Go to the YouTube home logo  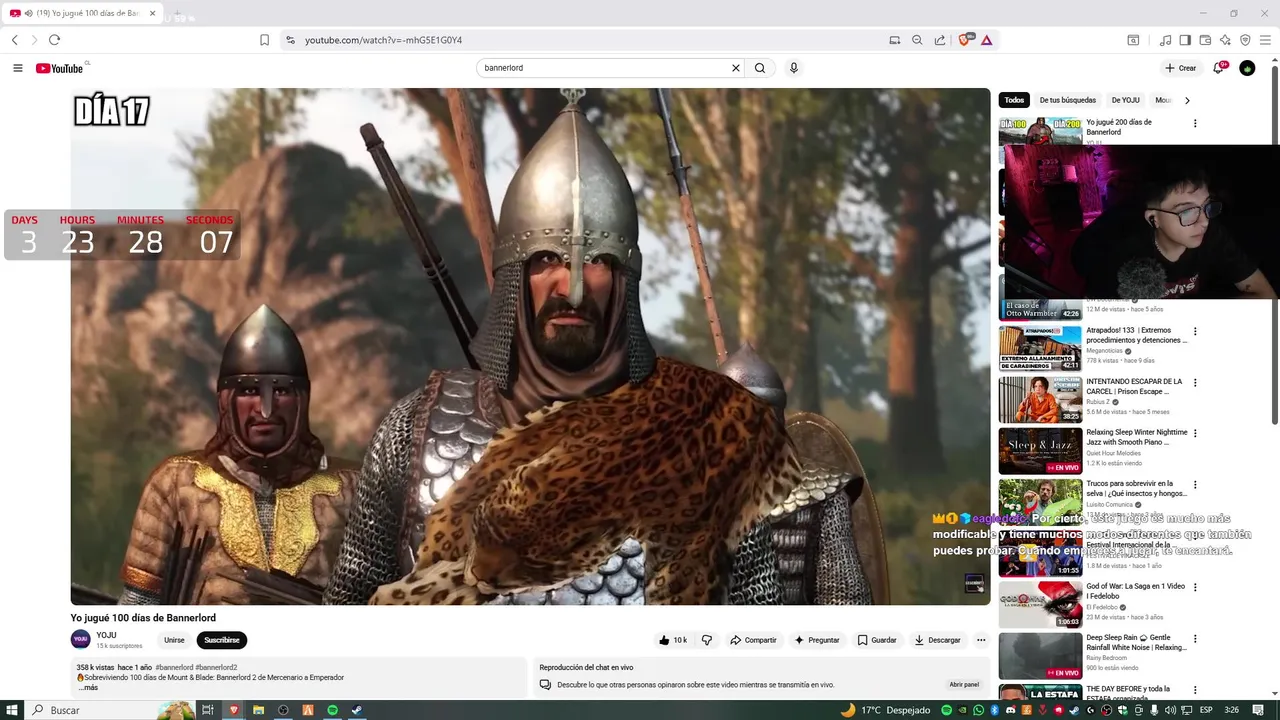click(x=60, y=68)
